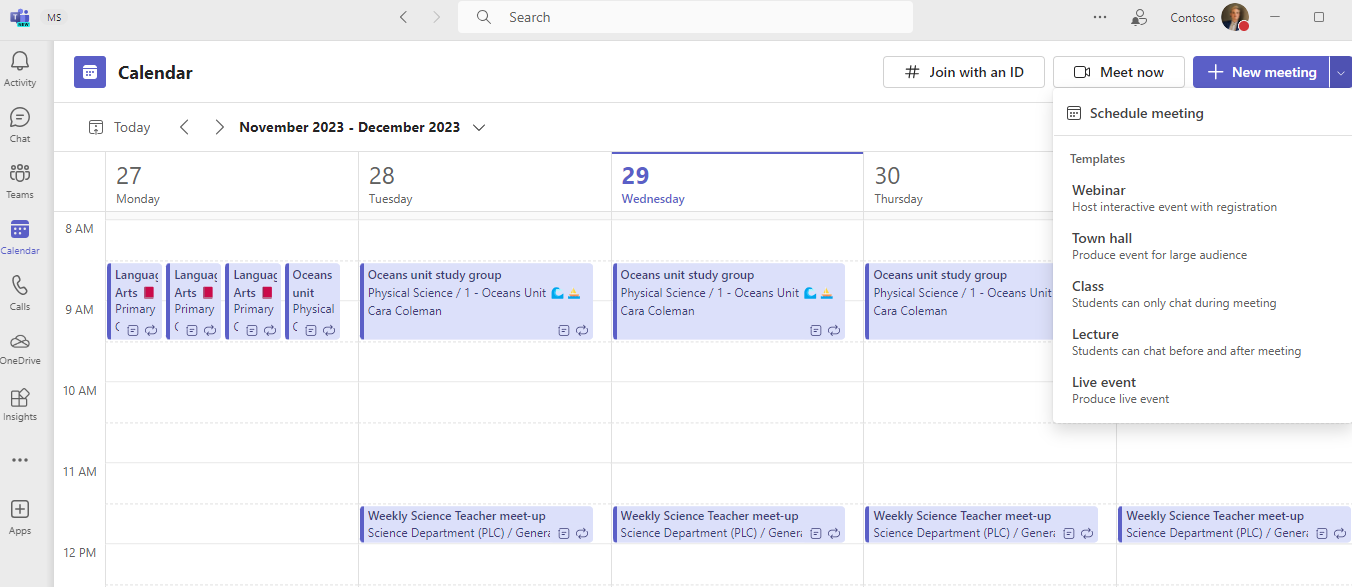Viewport: 1352px width, 587px height.
Task: Start a Meet now session
Action: click(x=1118, y=71)
